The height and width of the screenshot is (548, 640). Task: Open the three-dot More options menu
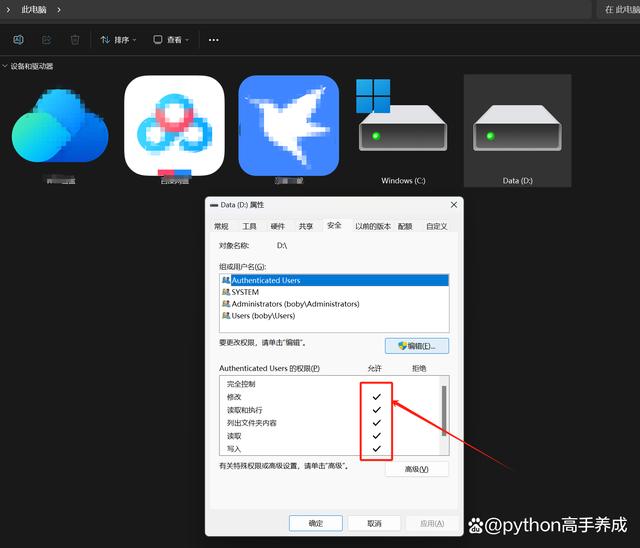tap(213, 40)
